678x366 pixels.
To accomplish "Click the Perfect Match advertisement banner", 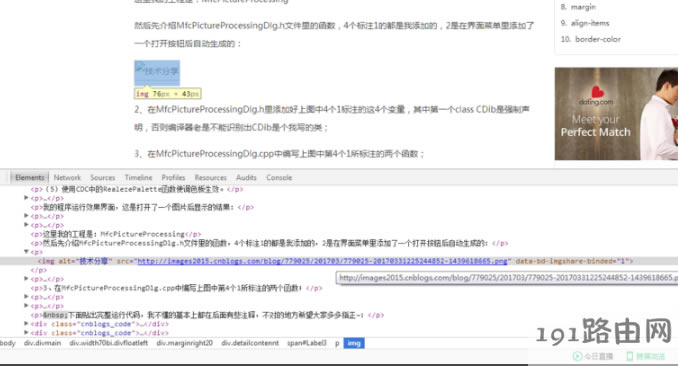I will [x=616, y=114].
